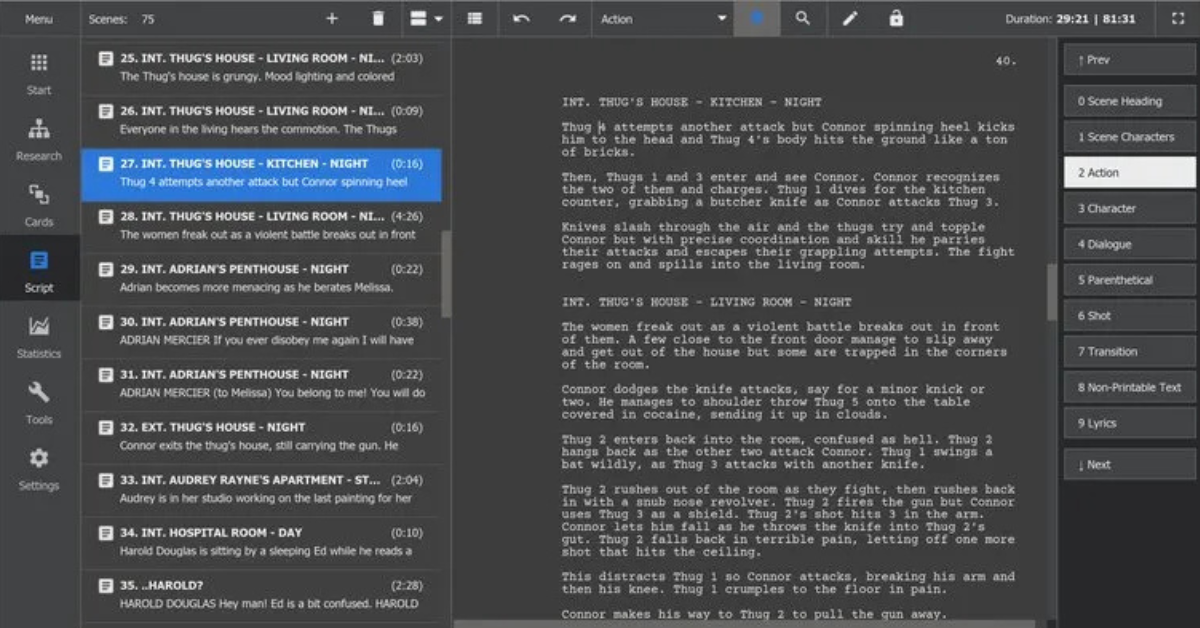This screenshot has width=1200, height=628.
Task: Toggle the grid scene view
Action: [x=474, y=18]
